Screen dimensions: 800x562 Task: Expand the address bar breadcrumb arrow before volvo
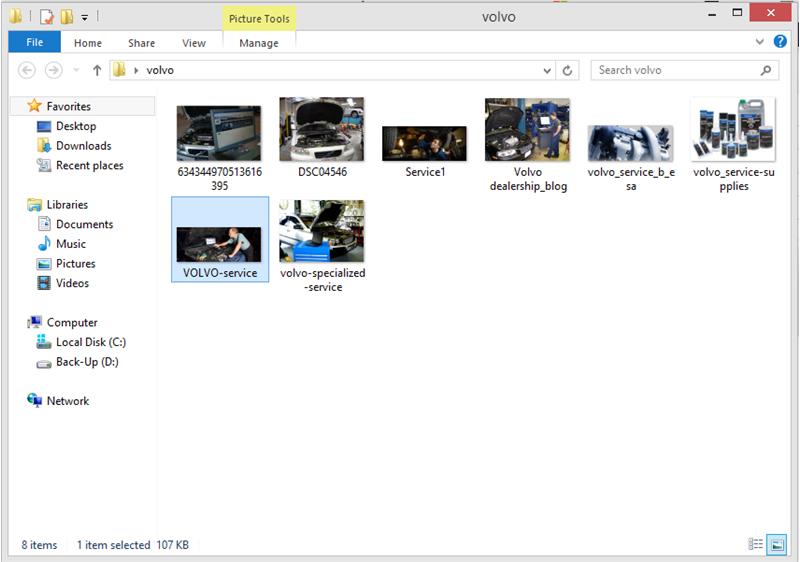pos(136,70)
